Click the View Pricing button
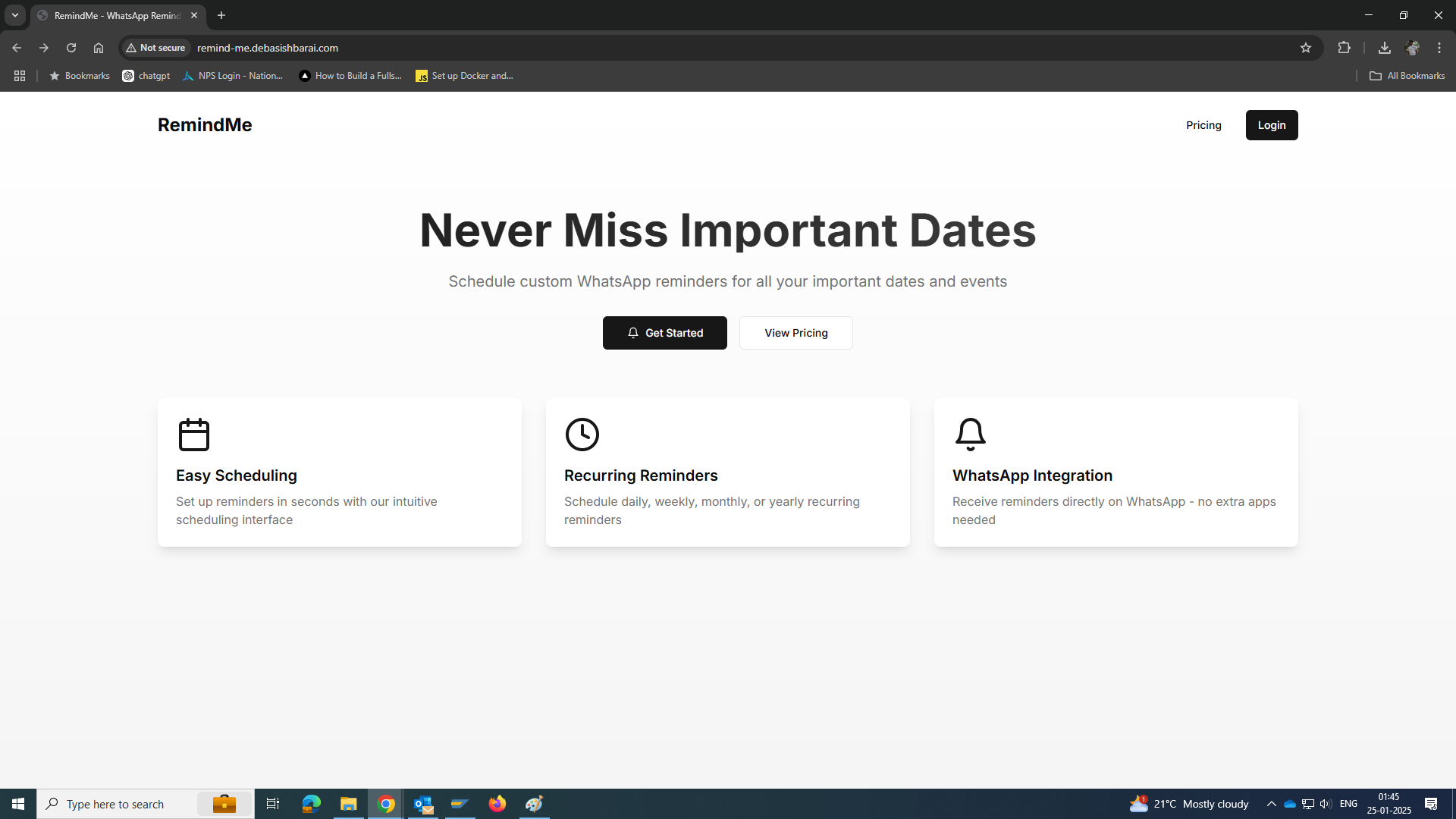The image size is (1456, 819). [795, 333]
